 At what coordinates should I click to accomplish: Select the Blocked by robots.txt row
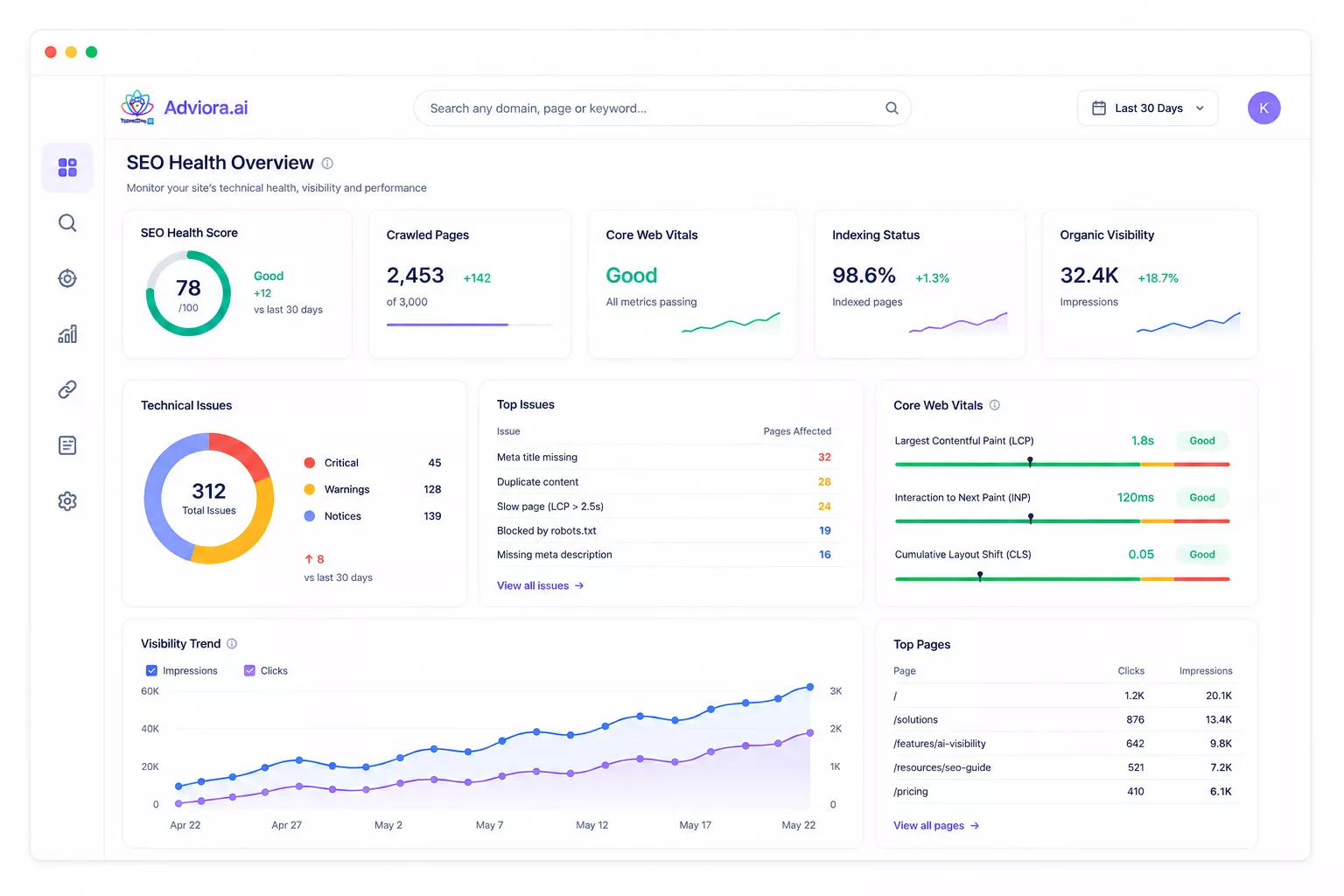(670, 531)
